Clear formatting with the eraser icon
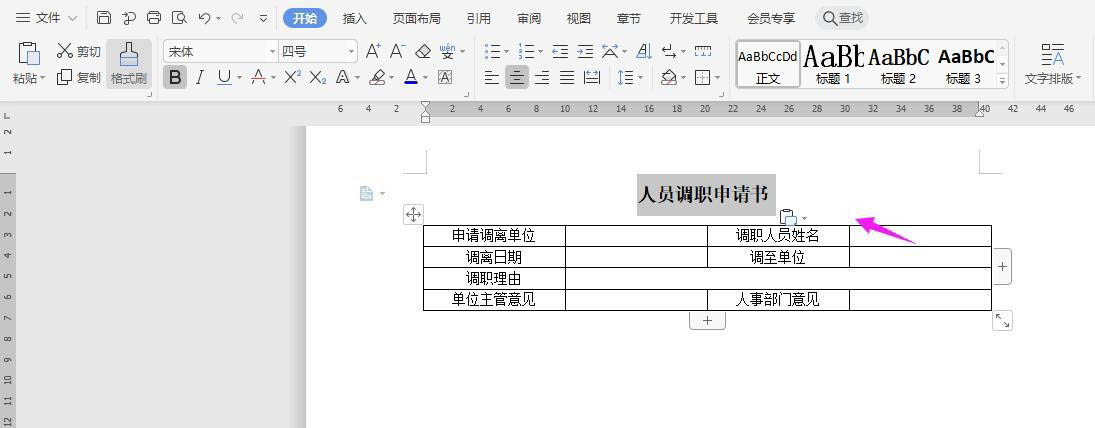The height and width of the screenshot is (428, 1095). click(422, 51)
